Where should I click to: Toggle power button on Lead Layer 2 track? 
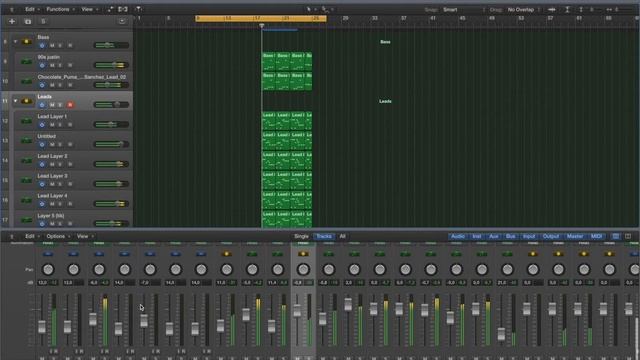[x=42, y=164]
